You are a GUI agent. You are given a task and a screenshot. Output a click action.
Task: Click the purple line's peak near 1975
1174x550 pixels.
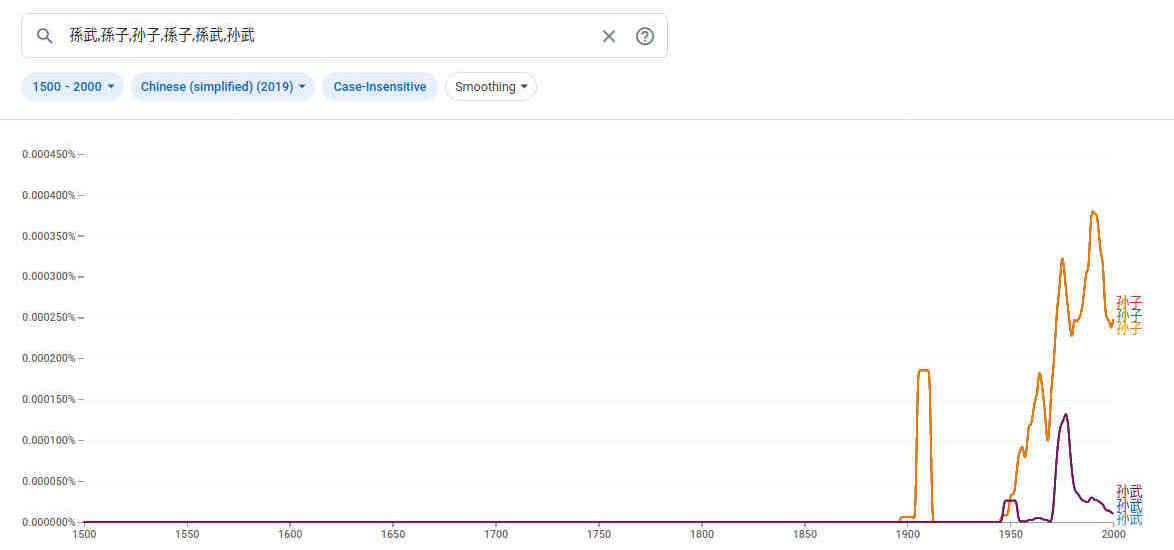tap(1066, 414)
